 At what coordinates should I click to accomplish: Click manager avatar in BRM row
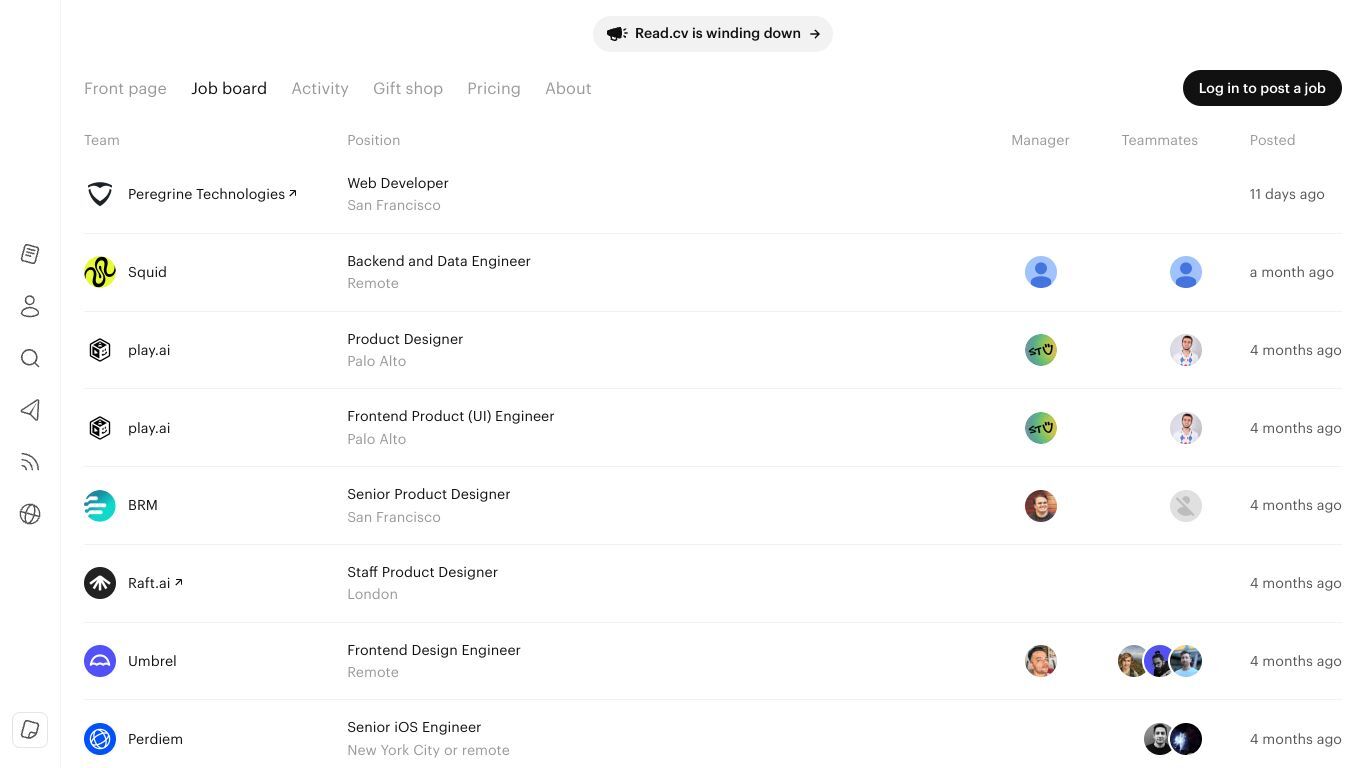pyautogui.click(x=1041, y=506)
